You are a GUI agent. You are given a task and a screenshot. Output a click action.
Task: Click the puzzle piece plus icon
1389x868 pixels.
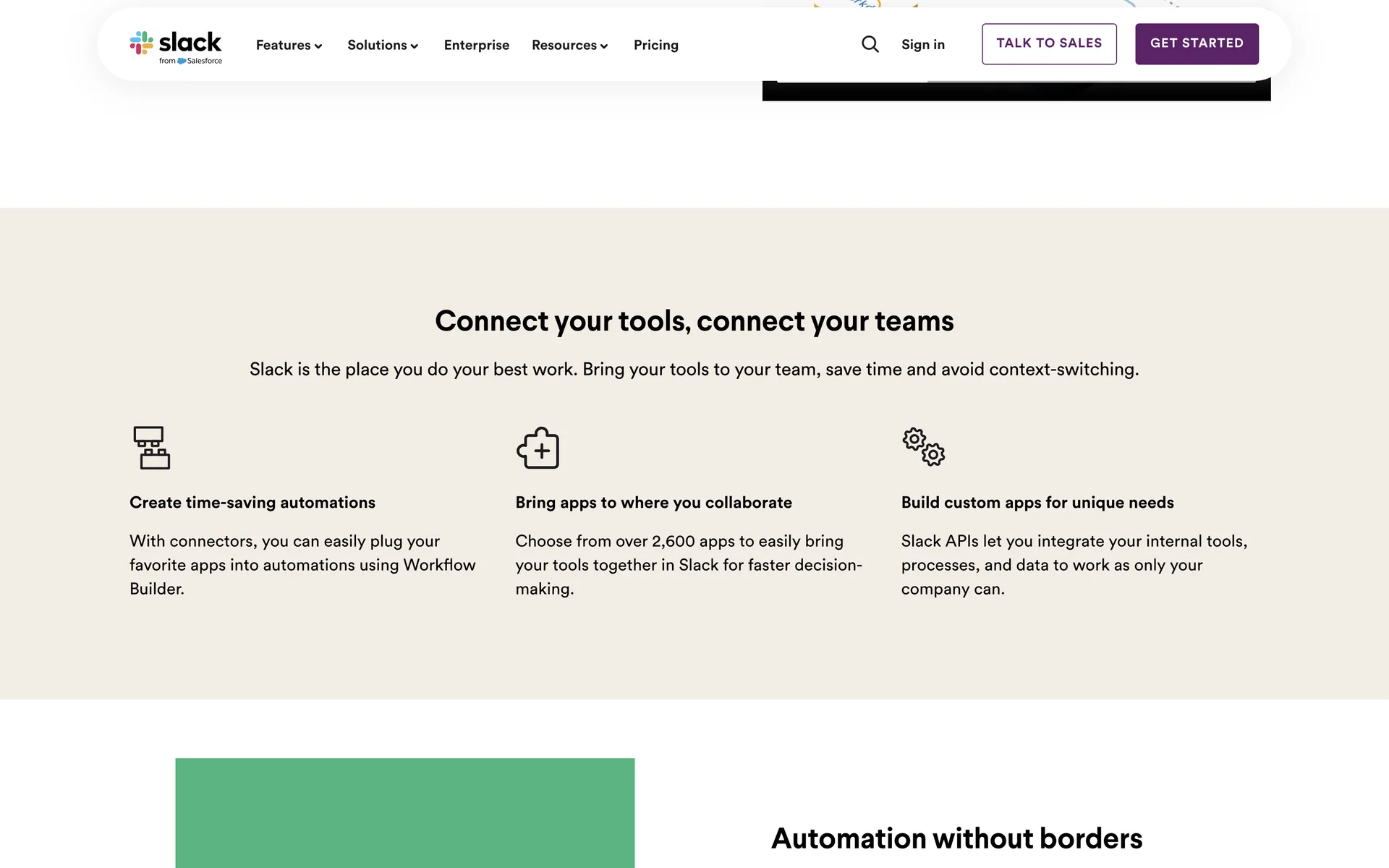point(538,448)
